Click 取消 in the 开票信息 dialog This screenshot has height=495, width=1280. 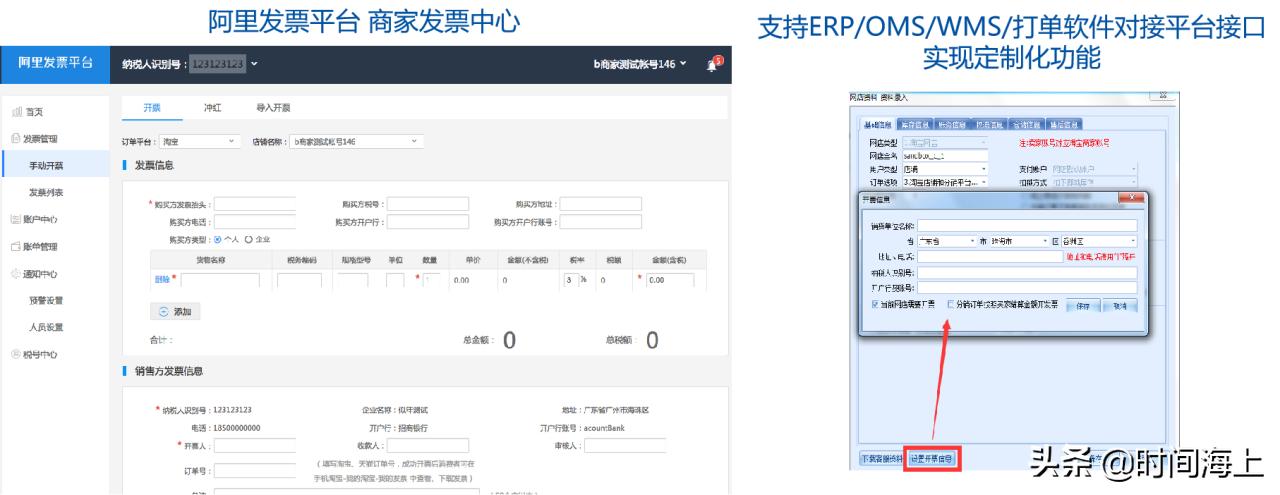[x=1120, y=306]
